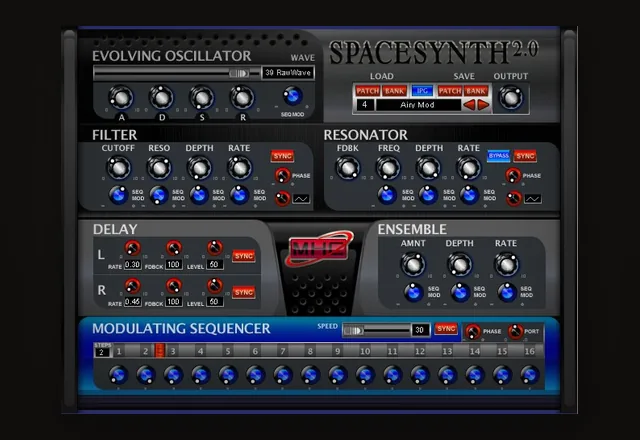Open the Airy Mod patch name display
Screen dimensions: 640x440
418,105
